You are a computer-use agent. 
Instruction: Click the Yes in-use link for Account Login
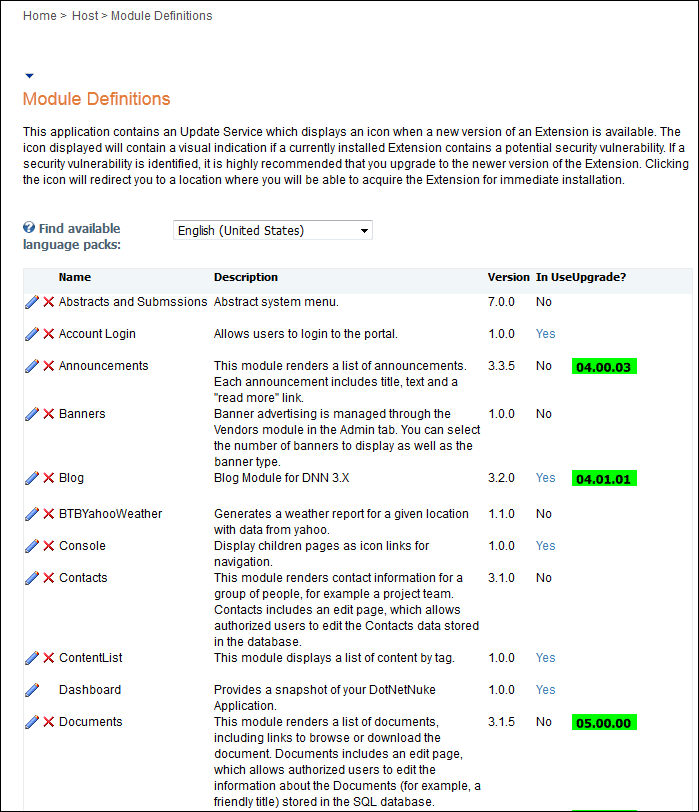[x=545, y=334]
